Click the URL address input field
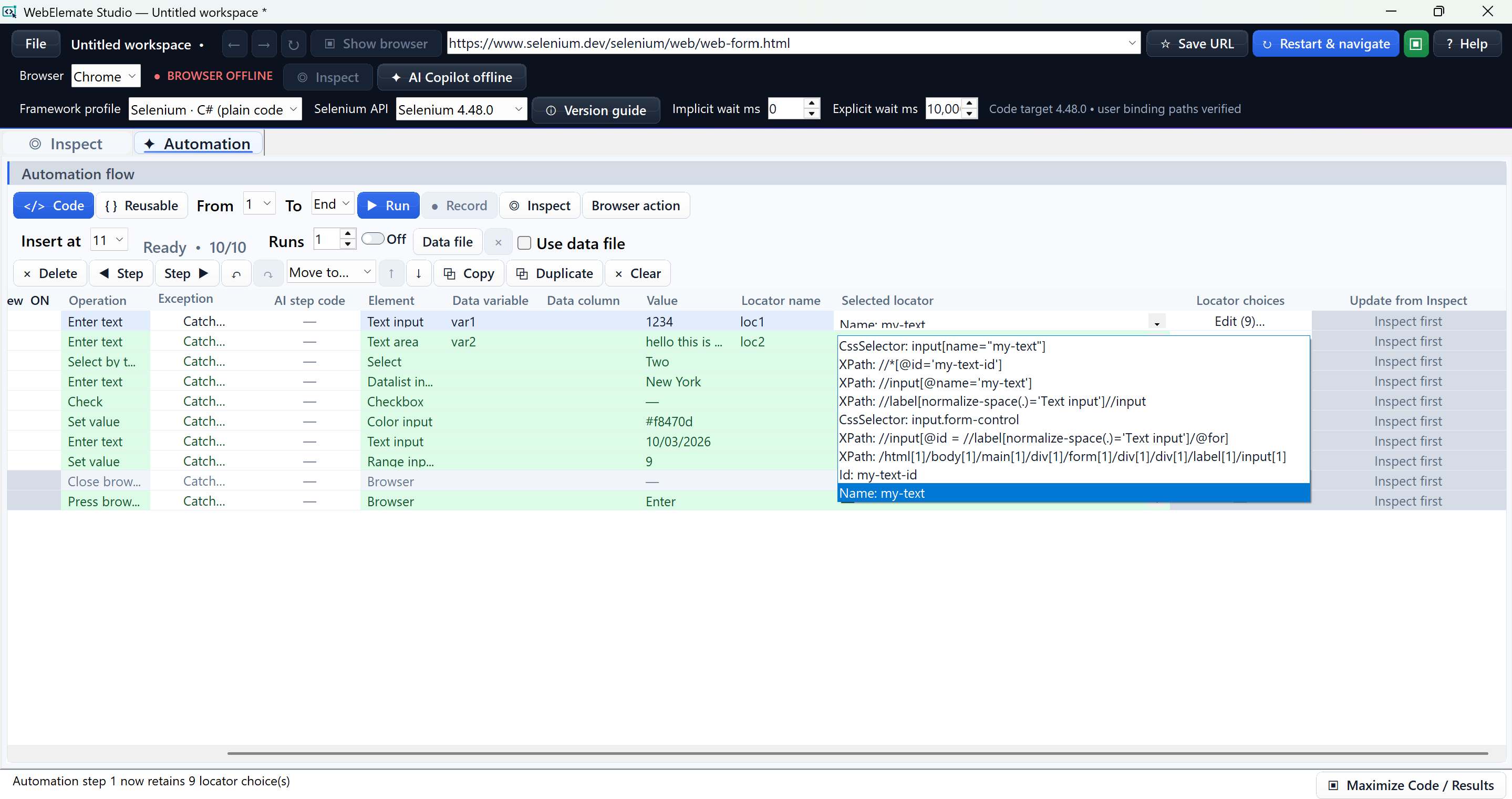Image resolution: width=1512 pixels, height=799 pixels. coord(786,44)
